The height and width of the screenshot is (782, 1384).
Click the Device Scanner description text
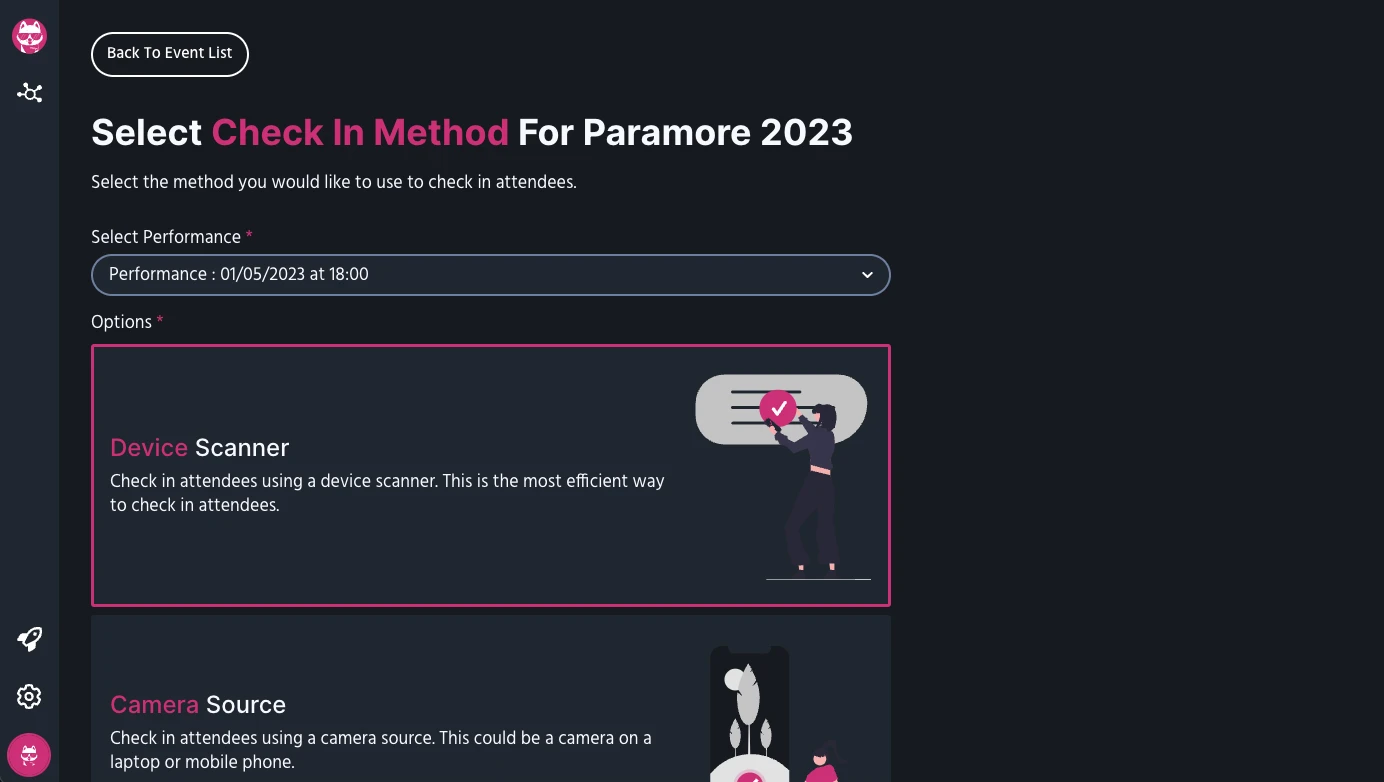point(387,493)
